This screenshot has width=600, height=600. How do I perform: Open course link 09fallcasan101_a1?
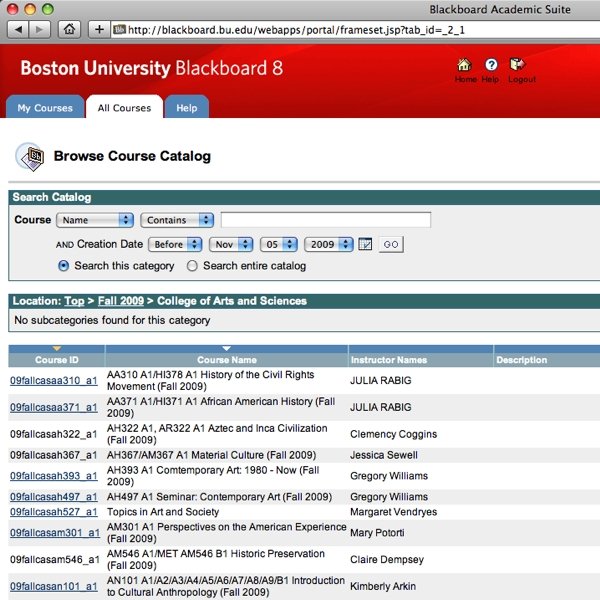(x=54, y=586)
